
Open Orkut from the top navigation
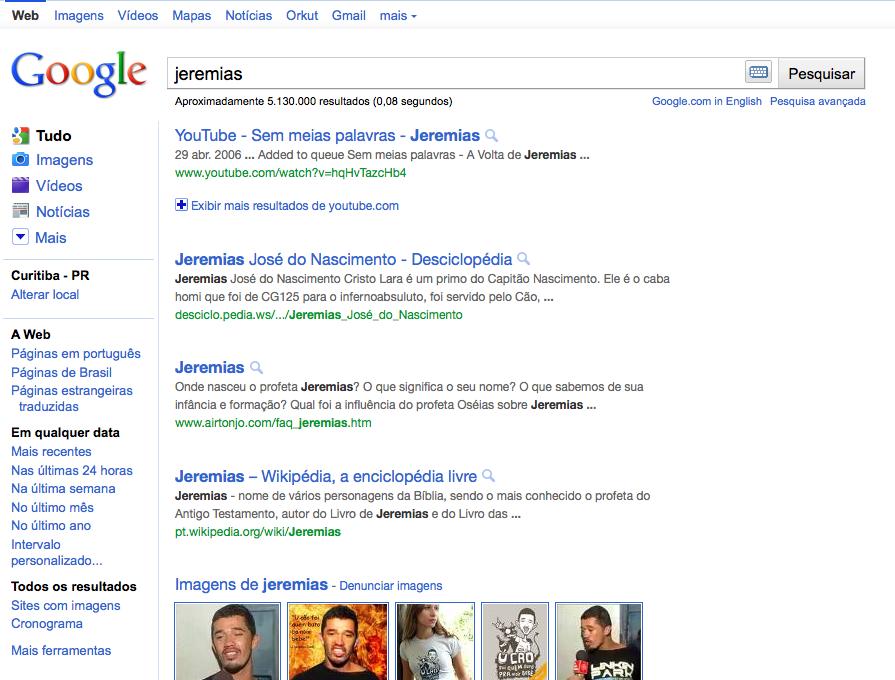pyautogui.click(x=302, y=15)
